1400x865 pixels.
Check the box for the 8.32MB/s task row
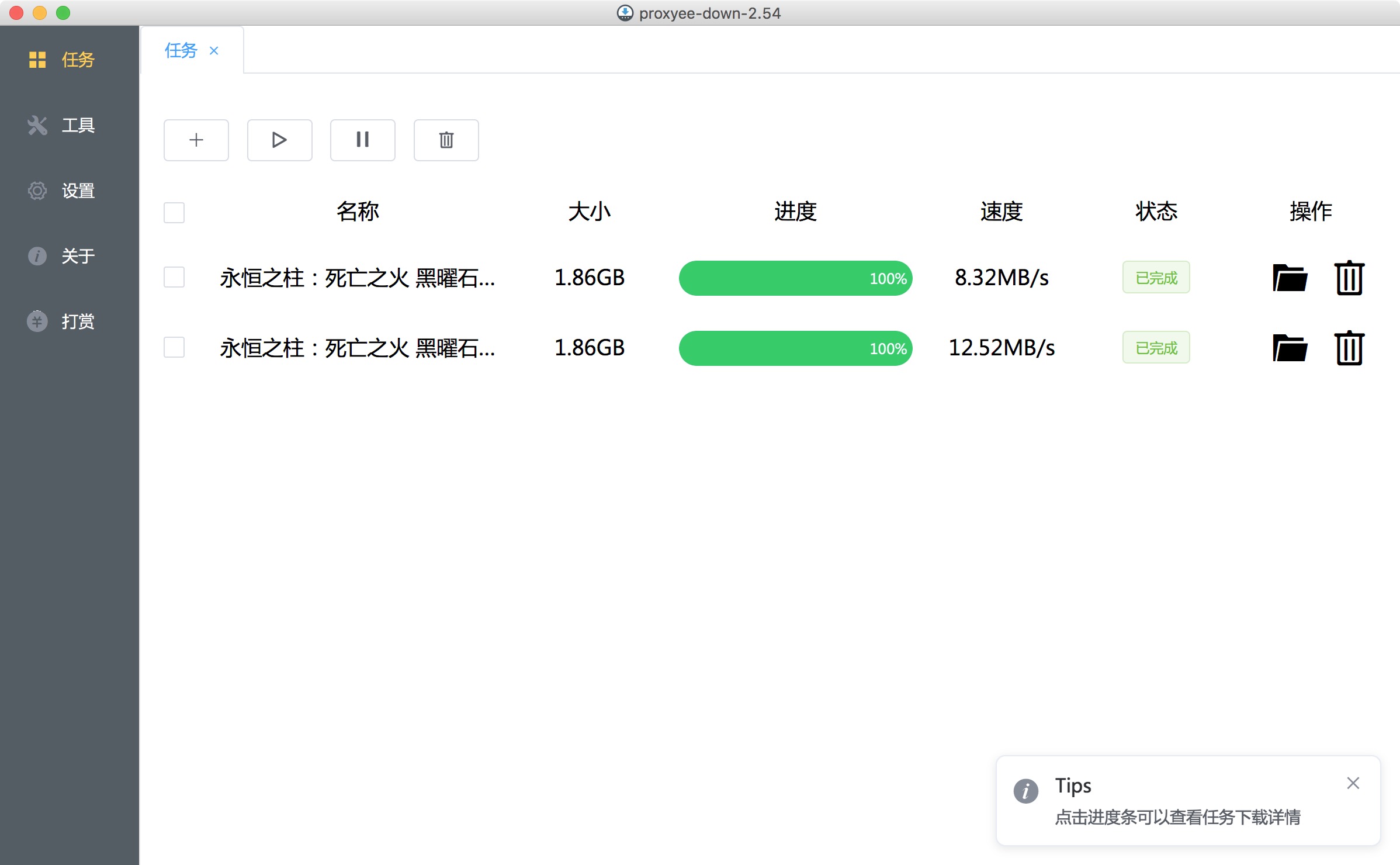coord(174,277)
